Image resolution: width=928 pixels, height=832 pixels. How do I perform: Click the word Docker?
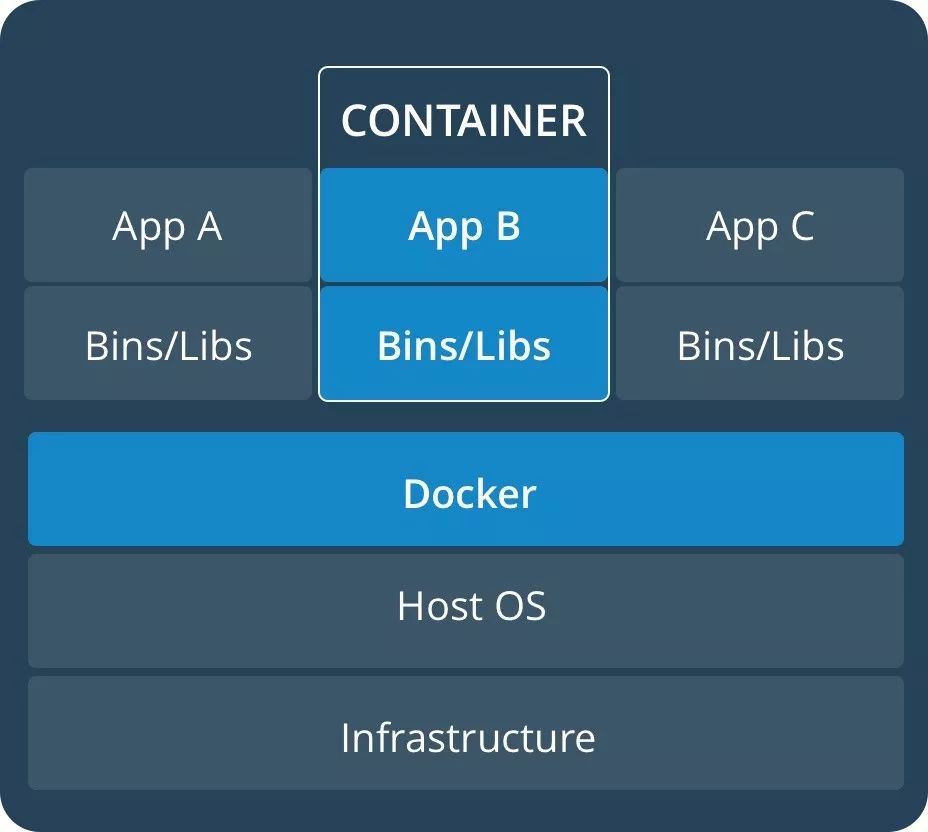tap(470, 494)
